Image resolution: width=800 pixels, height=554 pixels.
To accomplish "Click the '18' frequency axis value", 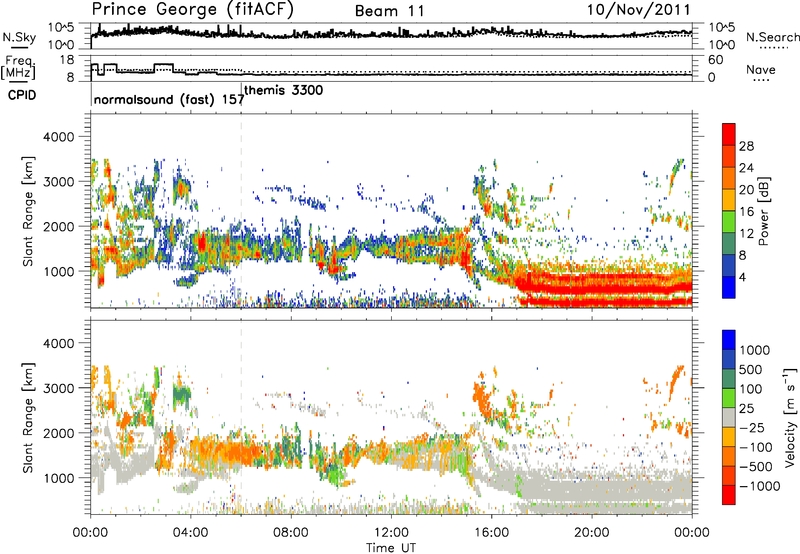I will (x=66, y=60).
